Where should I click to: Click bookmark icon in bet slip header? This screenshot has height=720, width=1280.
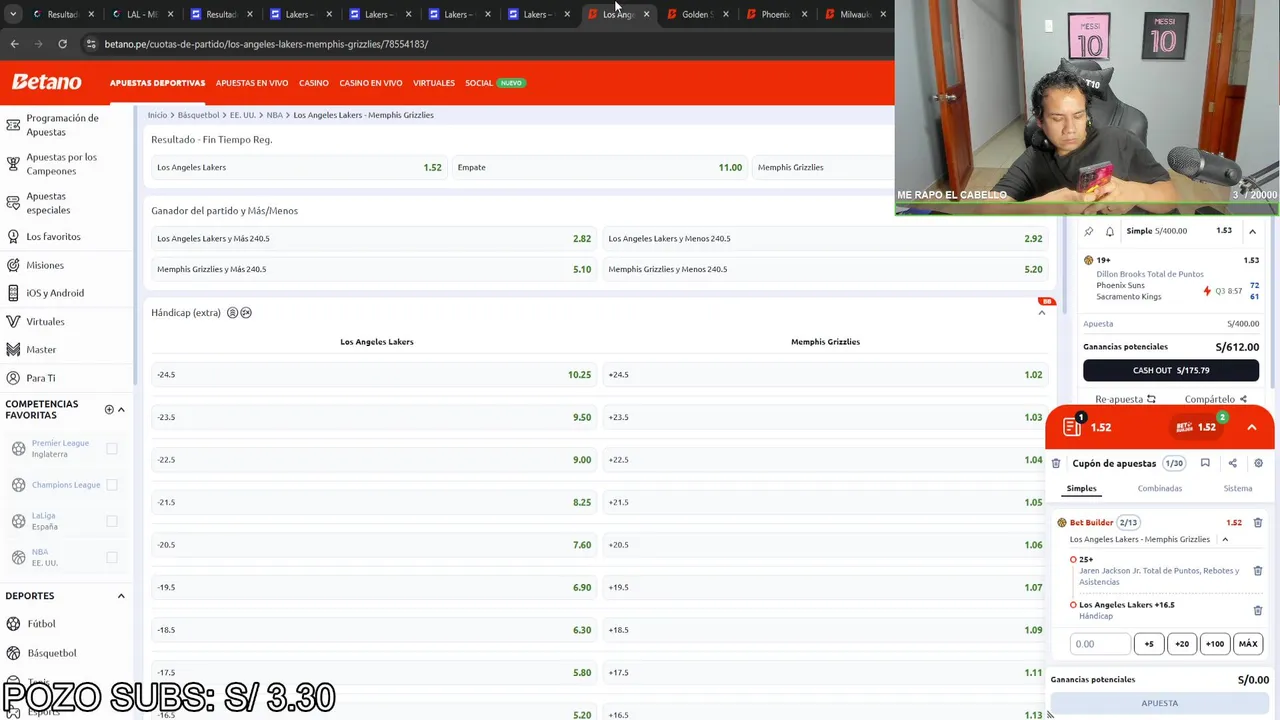click(1205, 463)
